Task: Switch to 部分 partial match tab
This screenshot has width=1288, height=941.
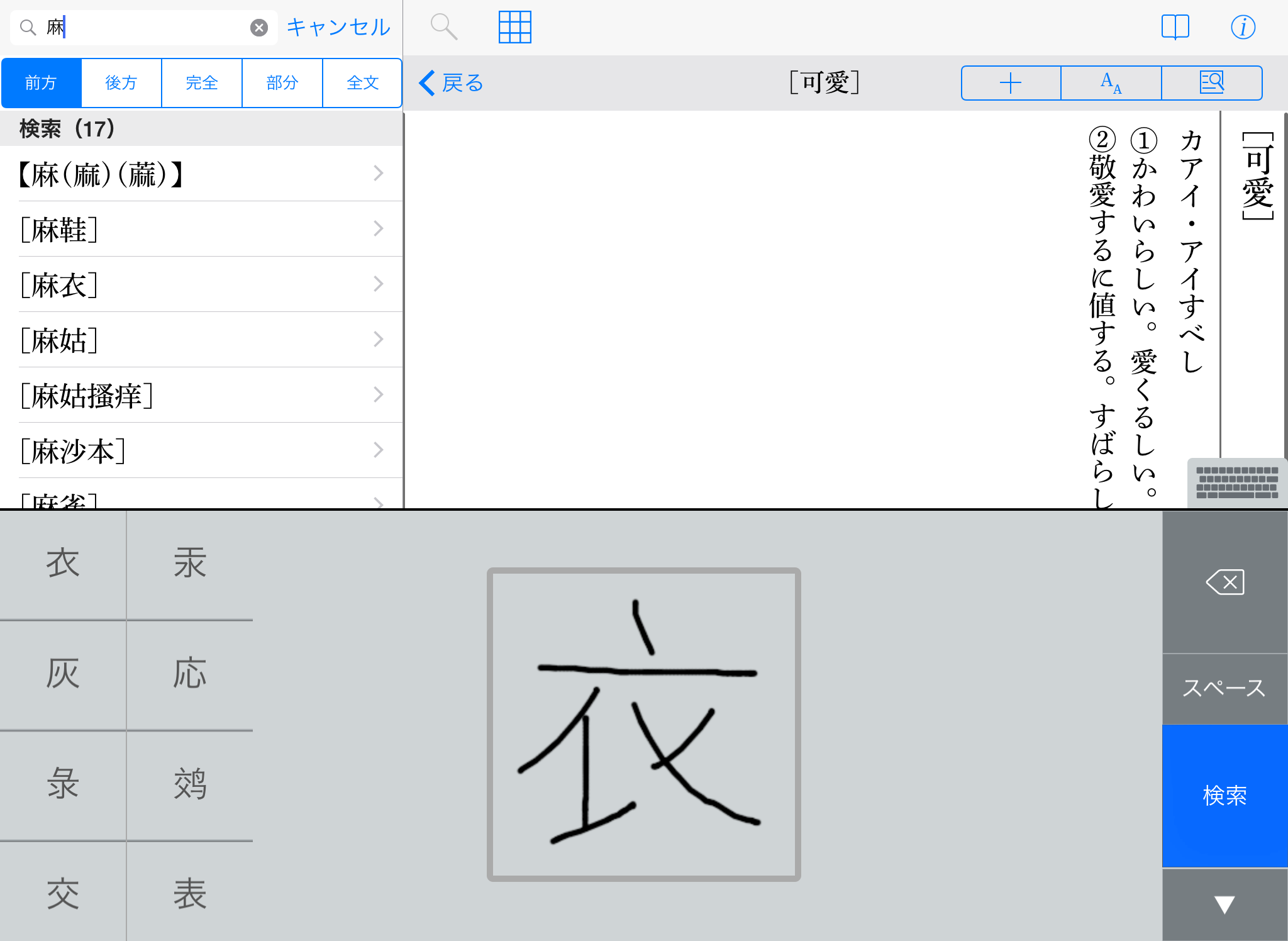Action: tap(282, 83)
